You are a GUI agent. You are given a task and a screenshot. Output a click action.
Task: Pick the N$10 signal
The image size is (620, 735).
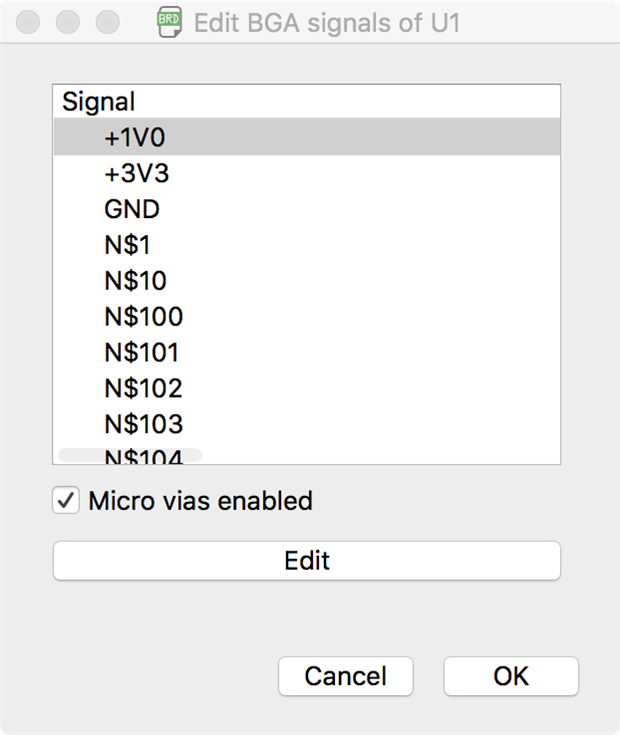[135, 281]
